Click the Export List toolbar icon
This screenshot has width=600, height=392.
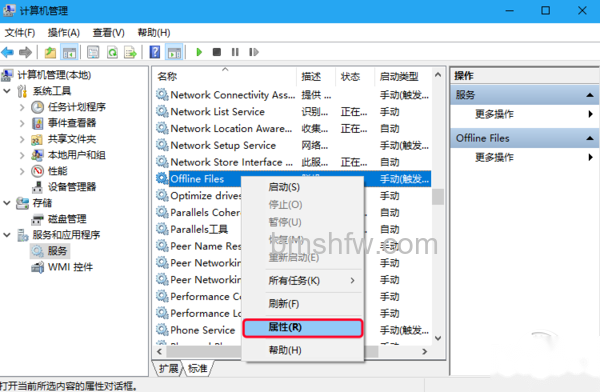click(x=130, y=52)
